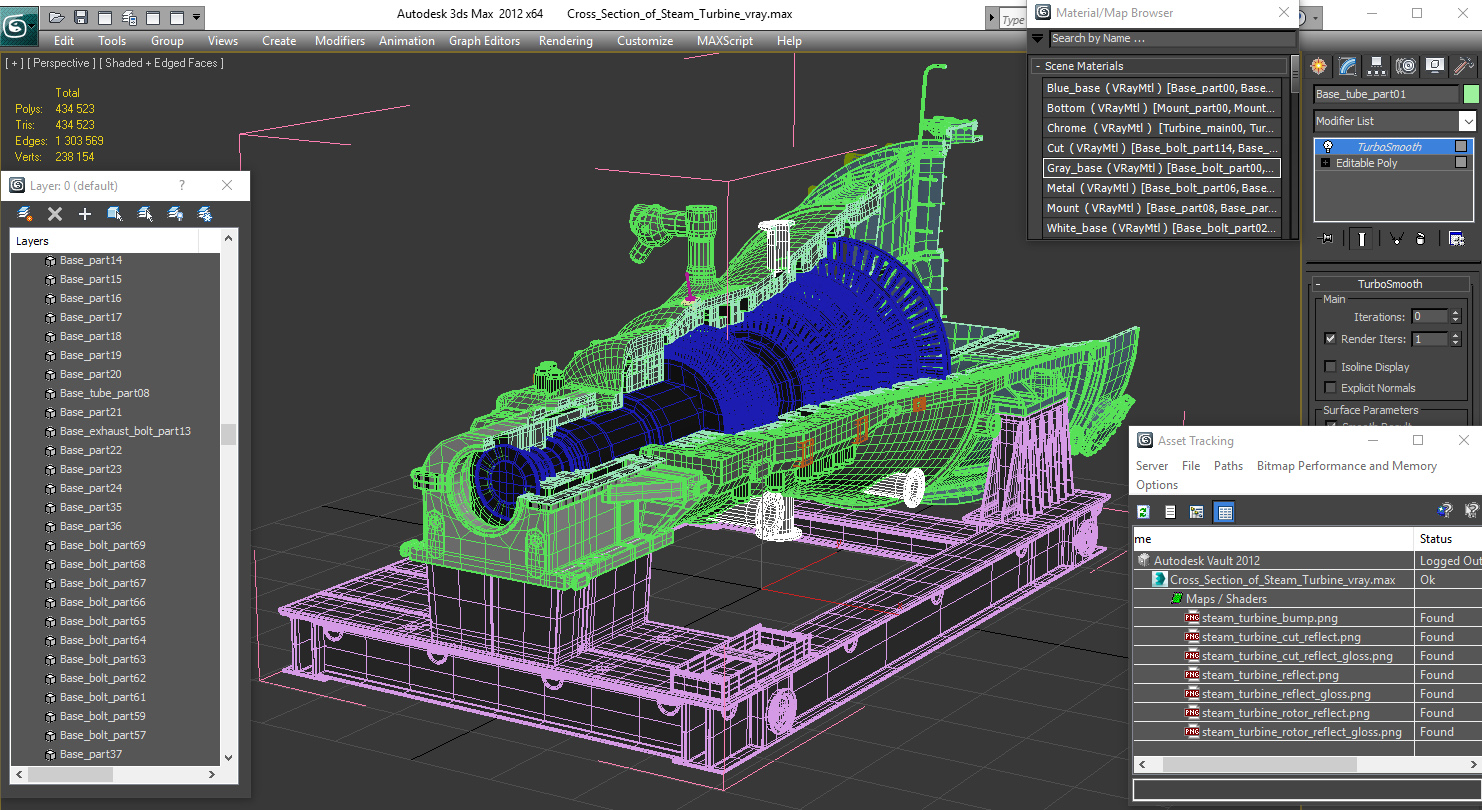Click the viewport [ + ] menu label
Image resolution: width=1482 pixels, height=810 pixels.
(x=14, y=63)
